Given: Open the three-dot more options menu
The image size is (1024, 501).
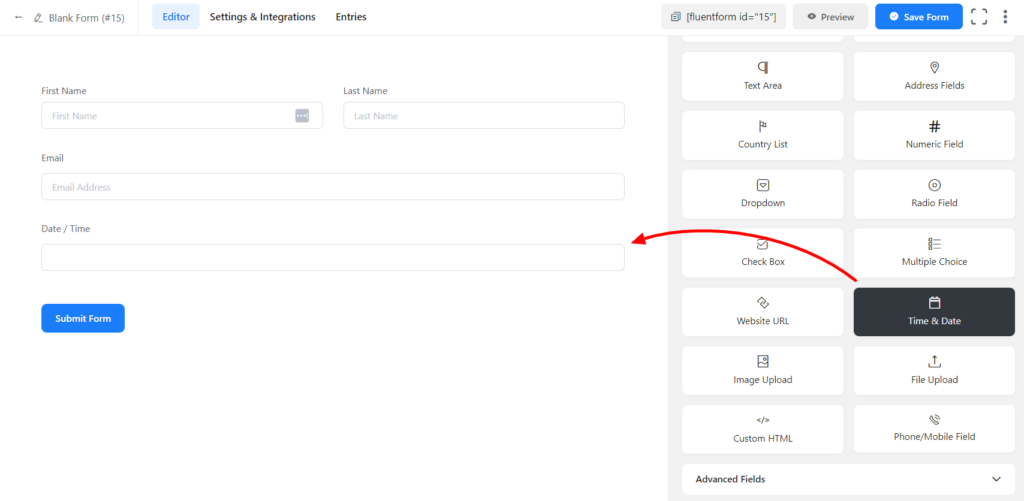Looking at the screenshot, I should 1005,17.
